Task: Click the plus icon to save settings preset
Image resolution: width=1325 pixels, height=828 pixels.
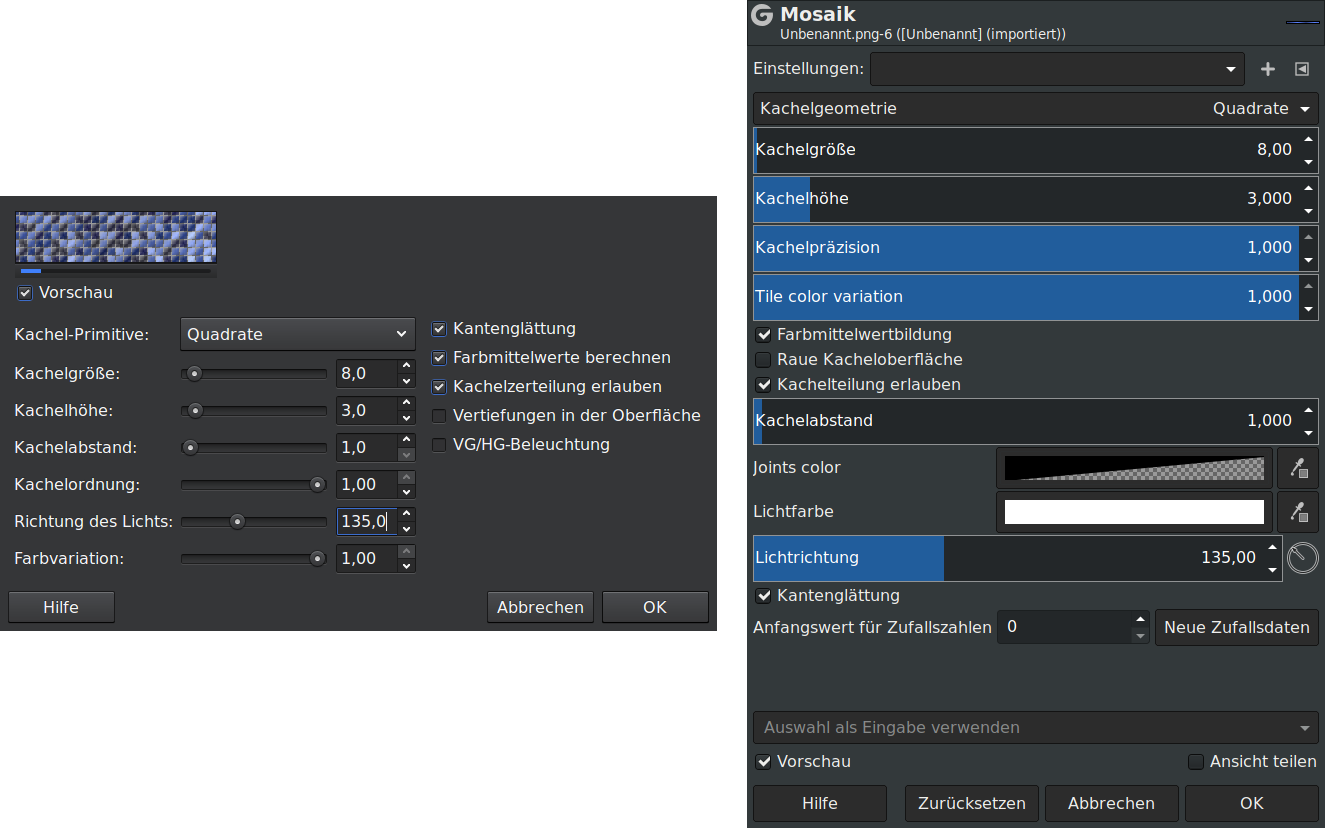Action: pyautogui.click(x=1267, y=69)
